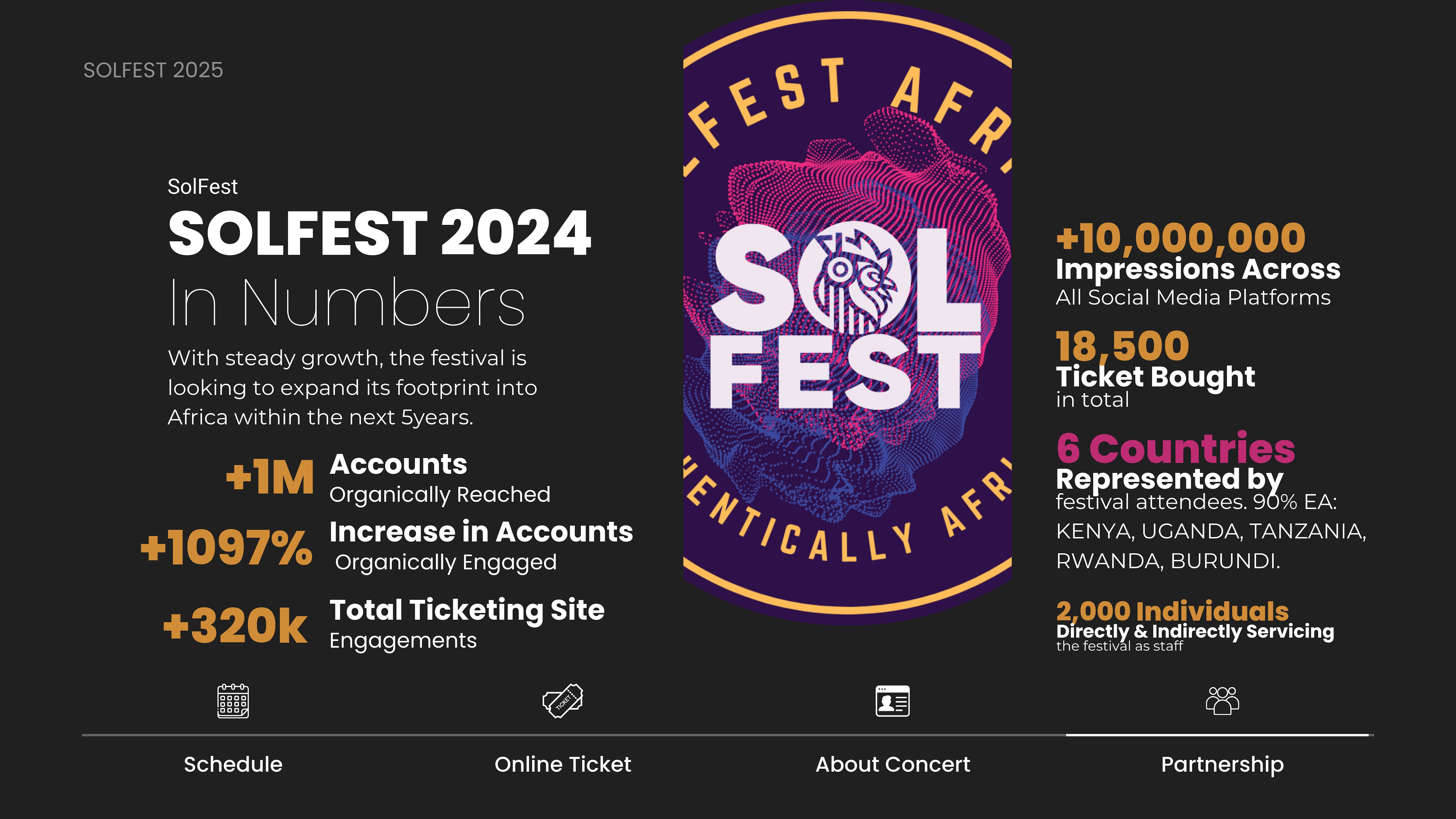Image resolution: width=1456 pixels, height=819 pixels.
Task: Click the About Concert ID card icon
Action: tap(893, 701)
